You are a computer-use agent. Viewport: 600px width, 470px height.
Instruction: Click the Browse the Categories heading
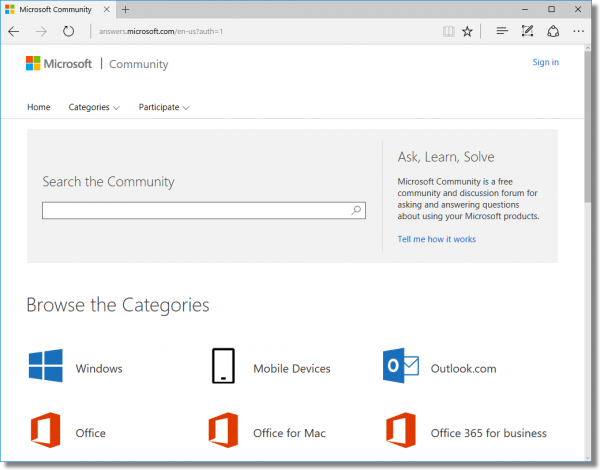(x=118, y=305)
